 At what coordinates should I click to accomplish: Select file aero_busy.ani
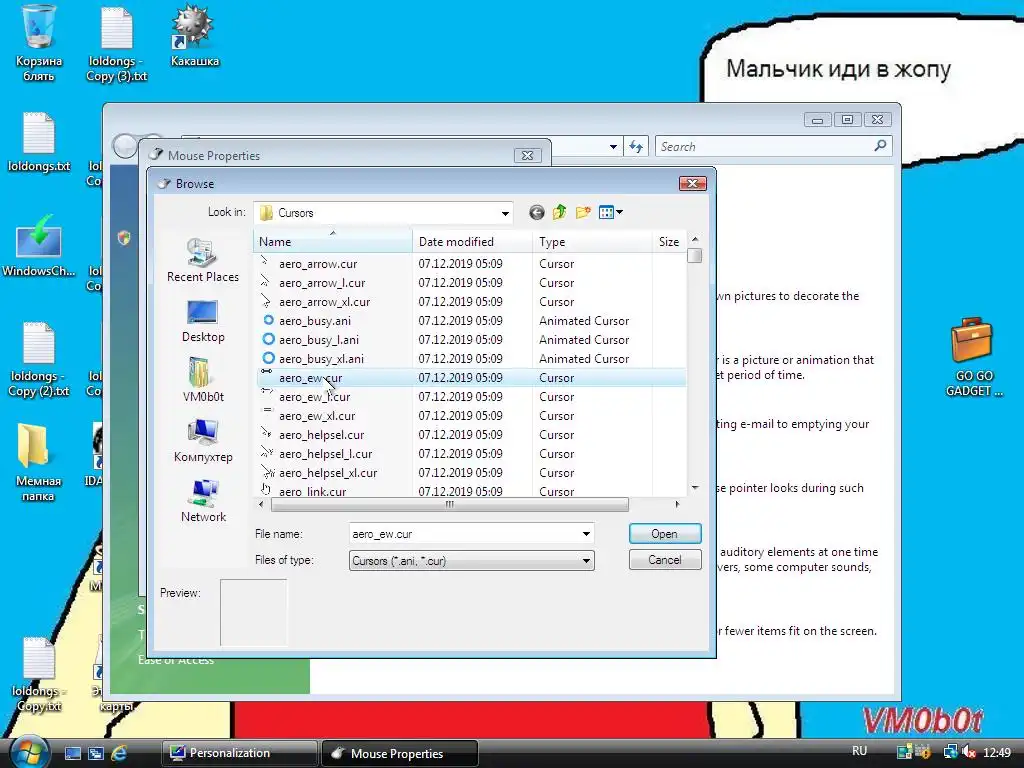coord(314,321)
